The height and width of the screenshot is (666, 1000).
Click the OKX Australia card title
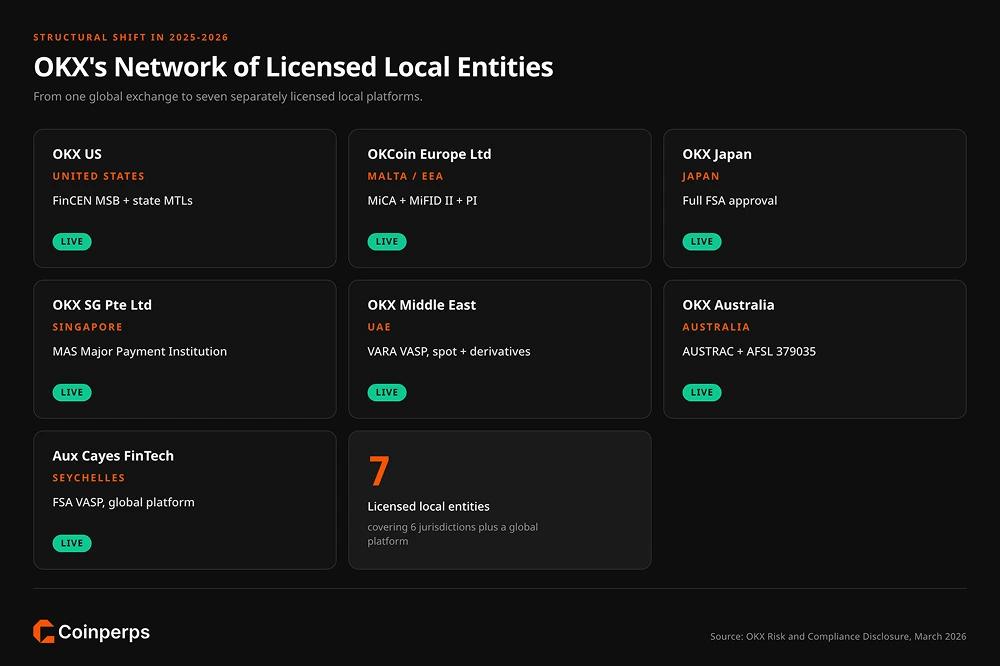pyautogui.click(x=728, y=305)
